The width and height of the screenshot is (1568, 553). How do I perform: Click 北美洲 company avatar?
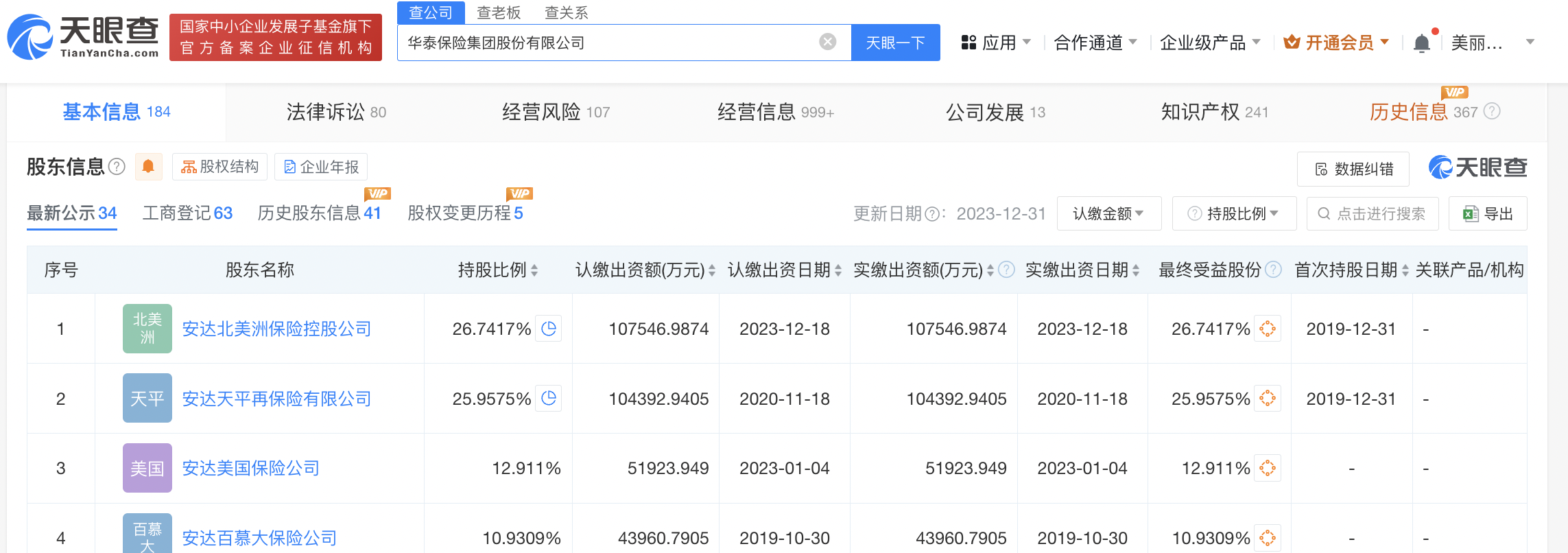click(x=147, y=329)
